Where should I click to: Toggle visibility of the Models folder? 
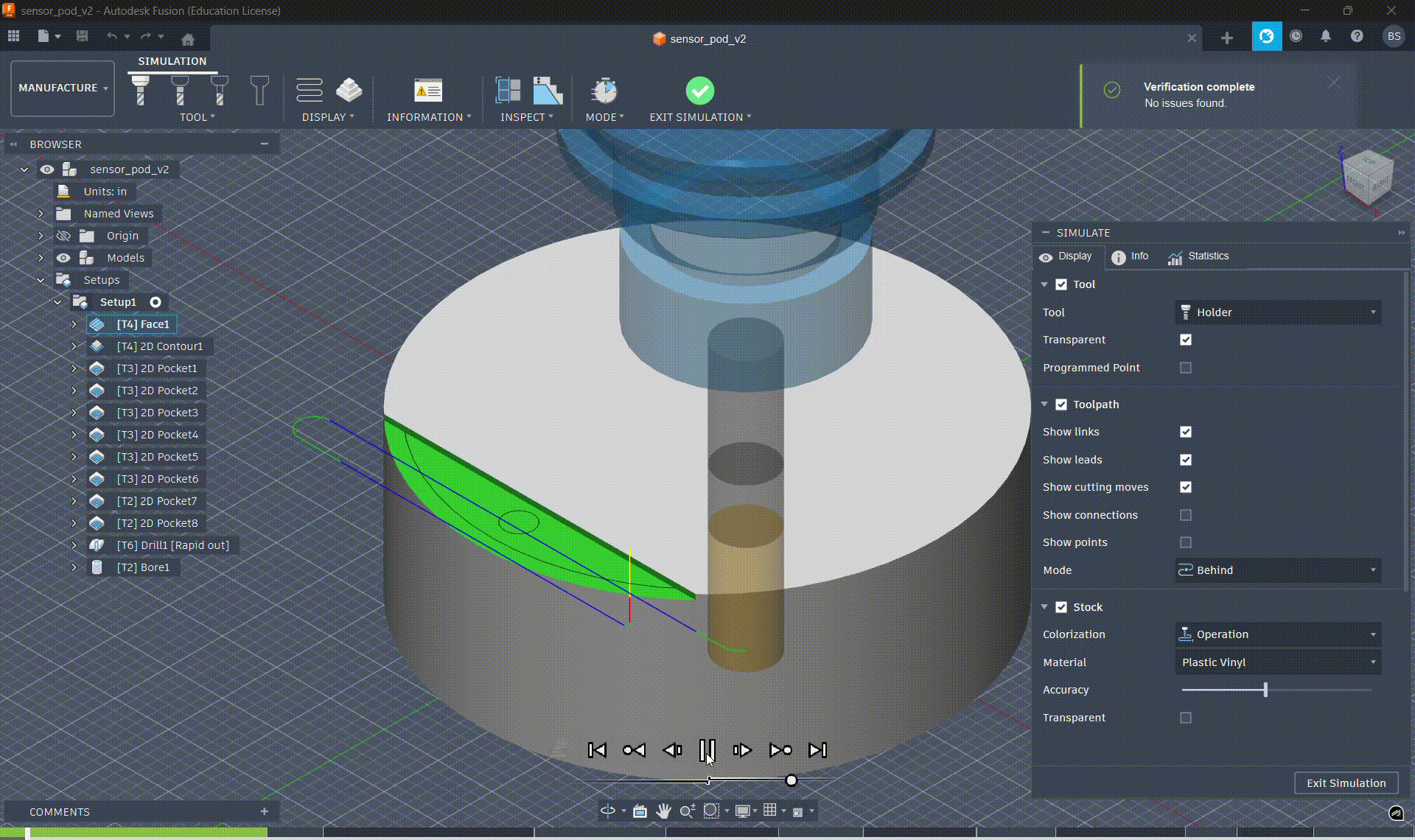coord(63,257)
